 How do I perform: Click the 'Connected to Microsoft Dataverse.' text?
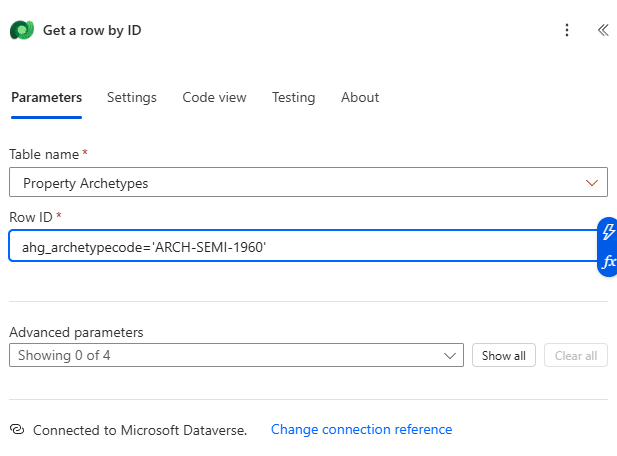140,430
